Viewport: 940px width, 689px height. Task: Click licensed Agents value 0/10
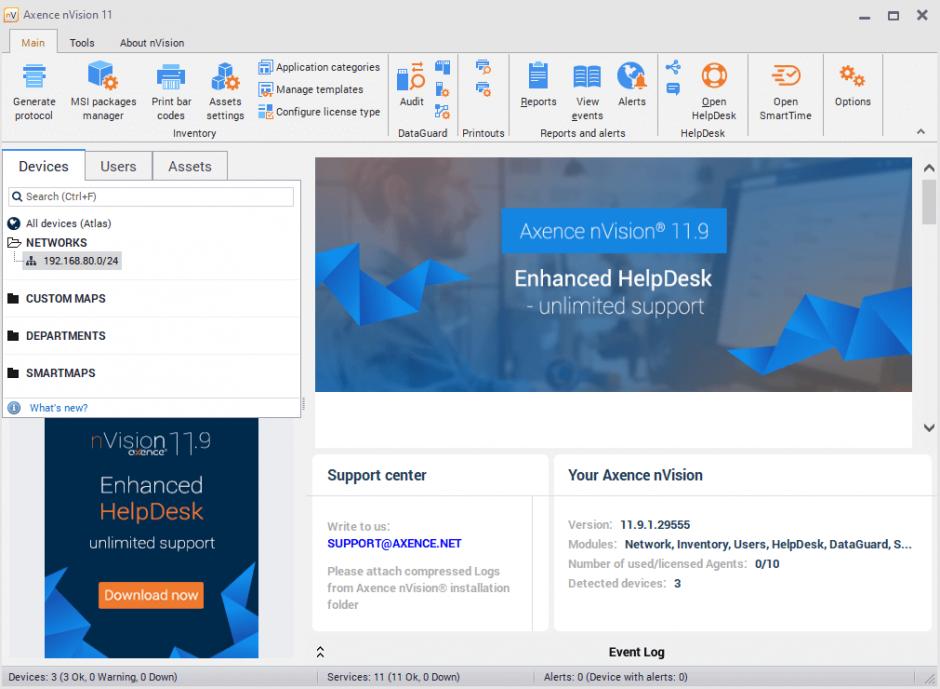coord(767,564)
